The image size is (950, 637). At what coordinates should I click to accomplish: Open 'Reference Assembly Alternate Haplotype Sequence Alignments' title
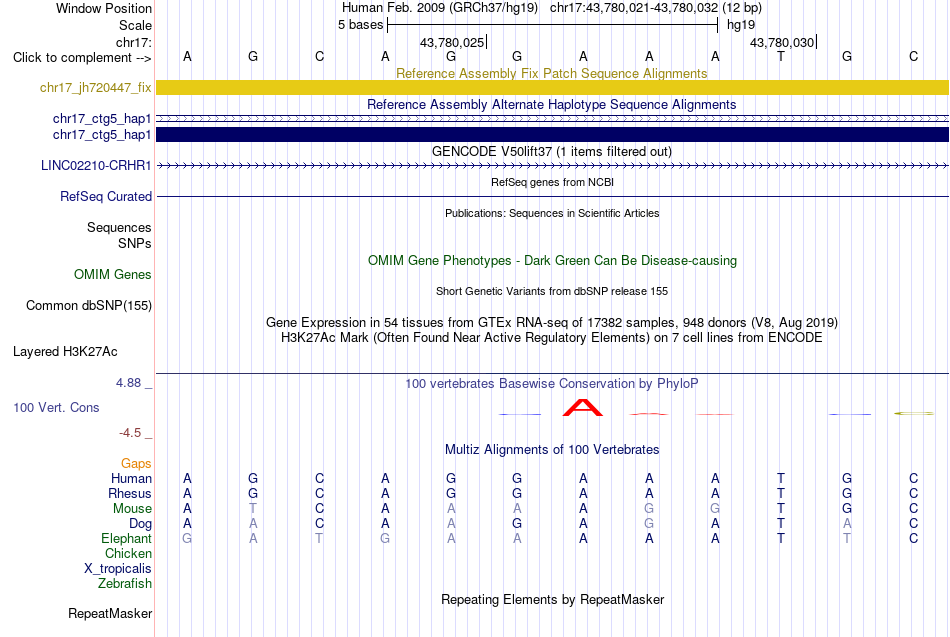point(552,104)
